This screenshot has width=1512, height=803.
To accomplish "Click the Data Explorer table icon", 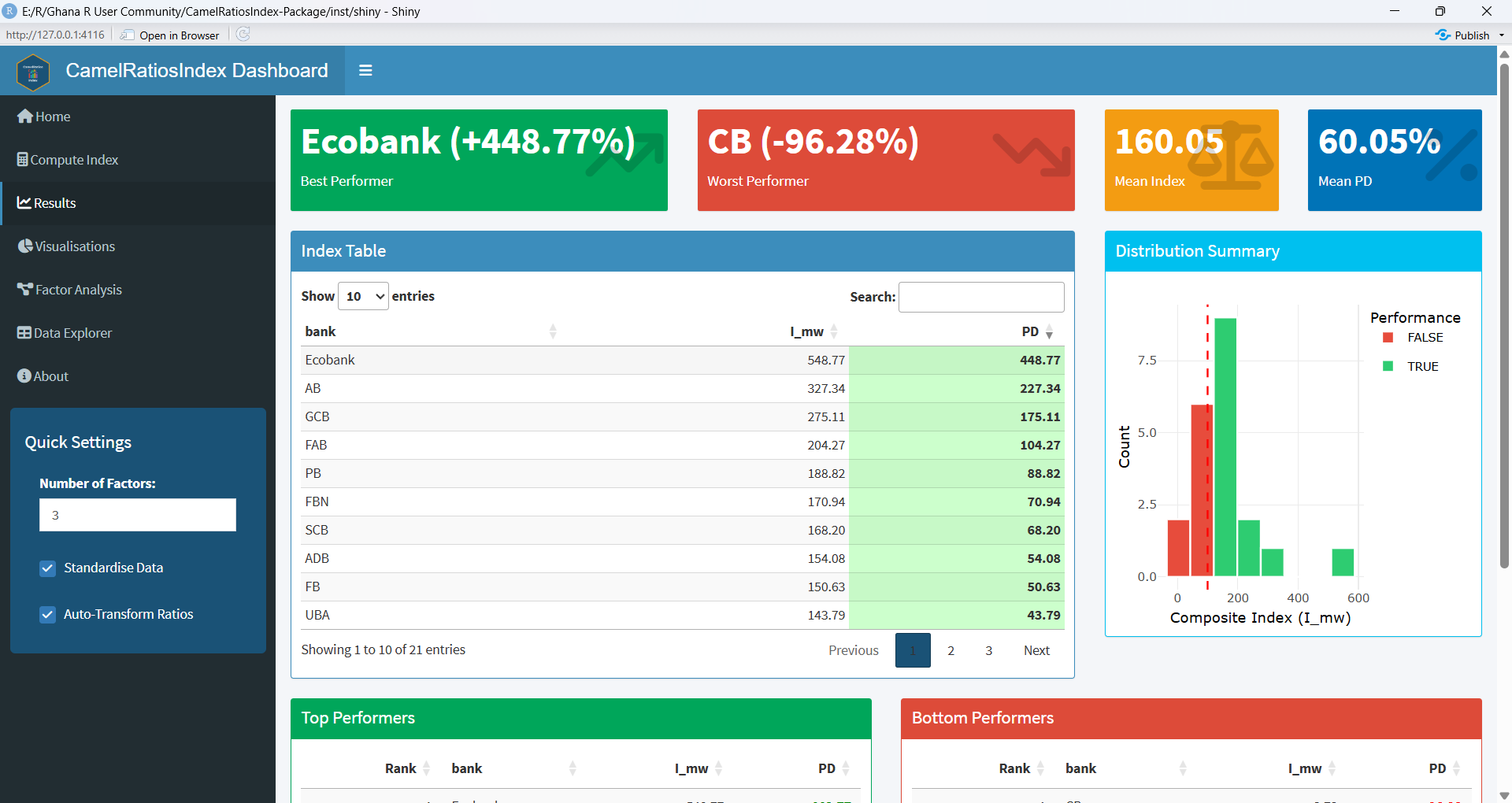I will [24, 333].
